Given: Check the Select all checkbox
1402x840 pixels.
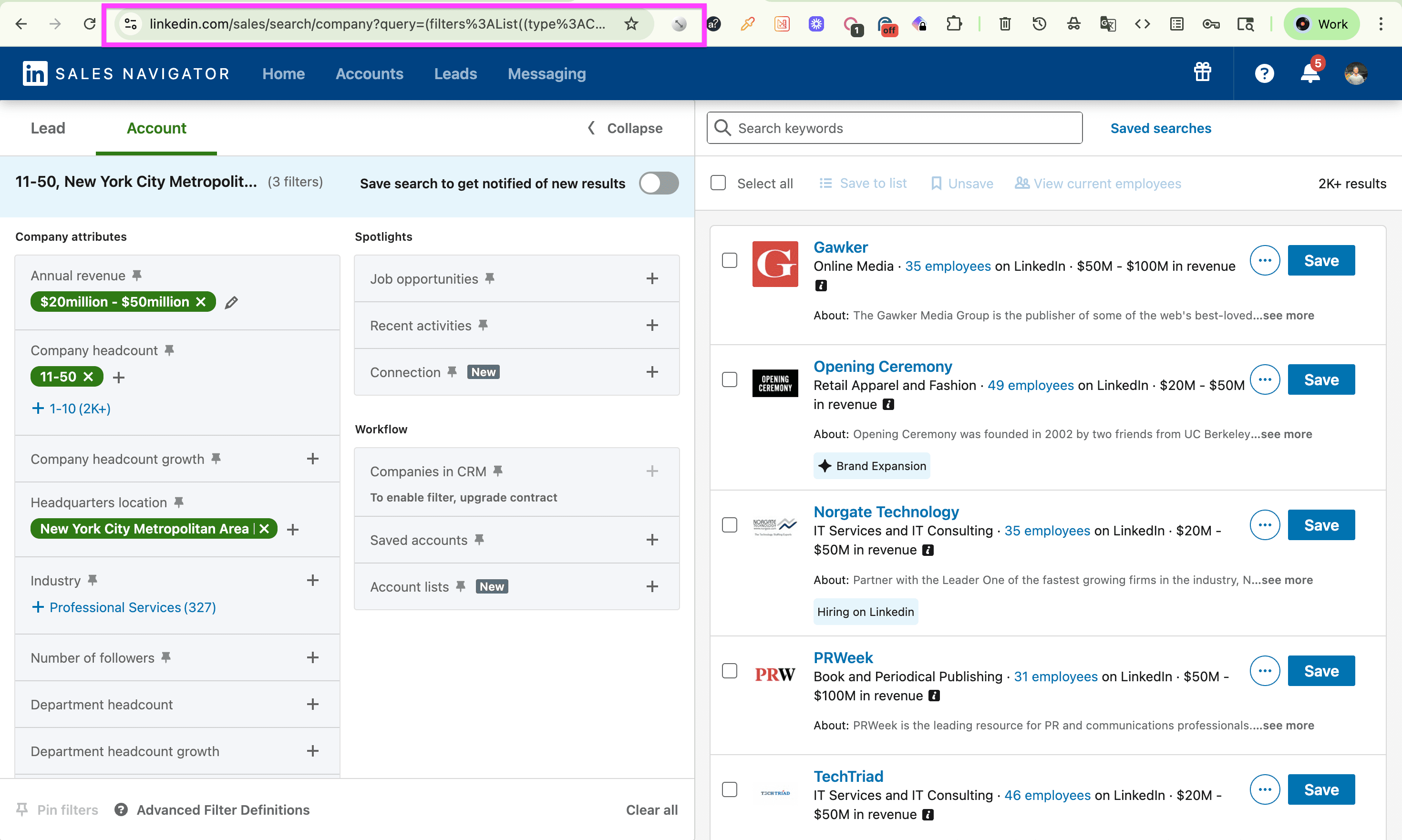Looking at the screenshot, I should [x=718, y=184].
